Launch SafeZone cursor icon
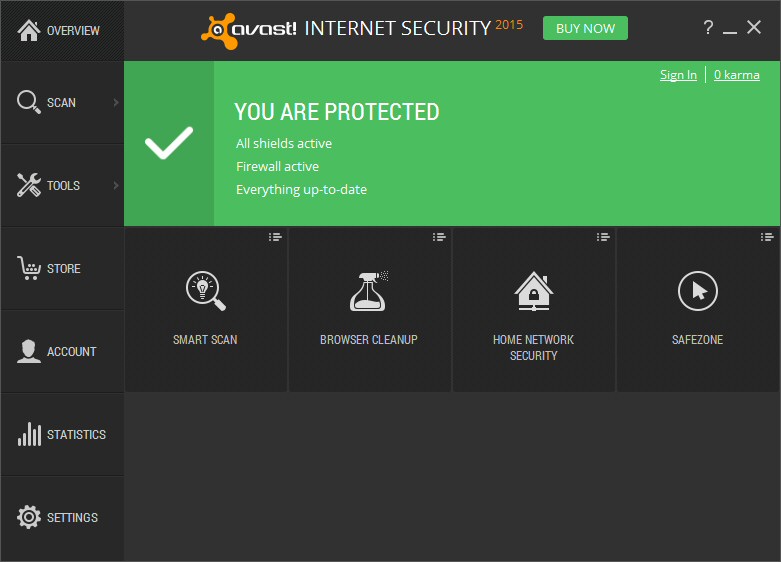Screen dimensions: 781x562 [697, 291]
